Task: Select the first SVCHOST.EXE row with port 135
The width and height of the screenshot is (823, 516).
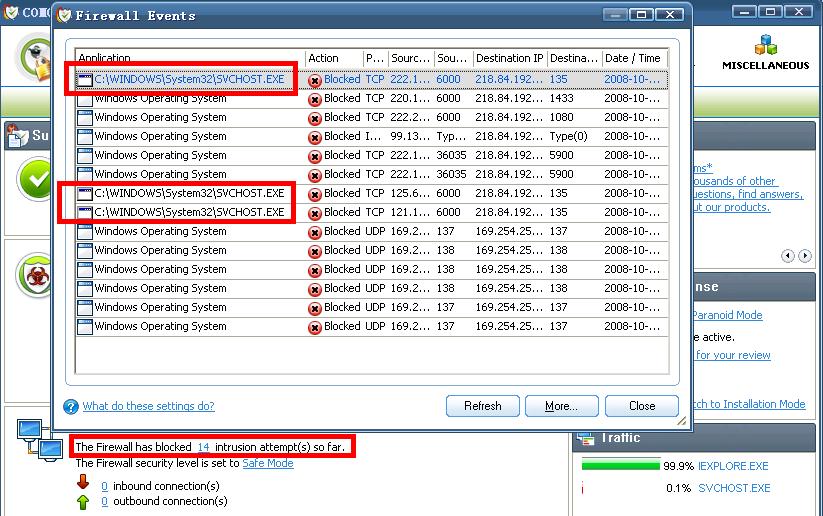Action: (372, 79)
